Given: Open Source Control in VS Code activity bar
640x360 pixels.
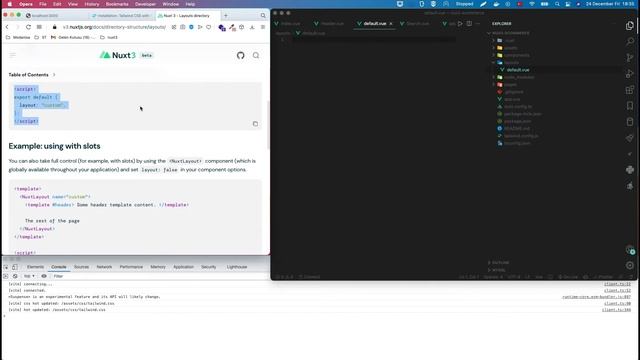Looking at the screenshot, I should point(630,58).
